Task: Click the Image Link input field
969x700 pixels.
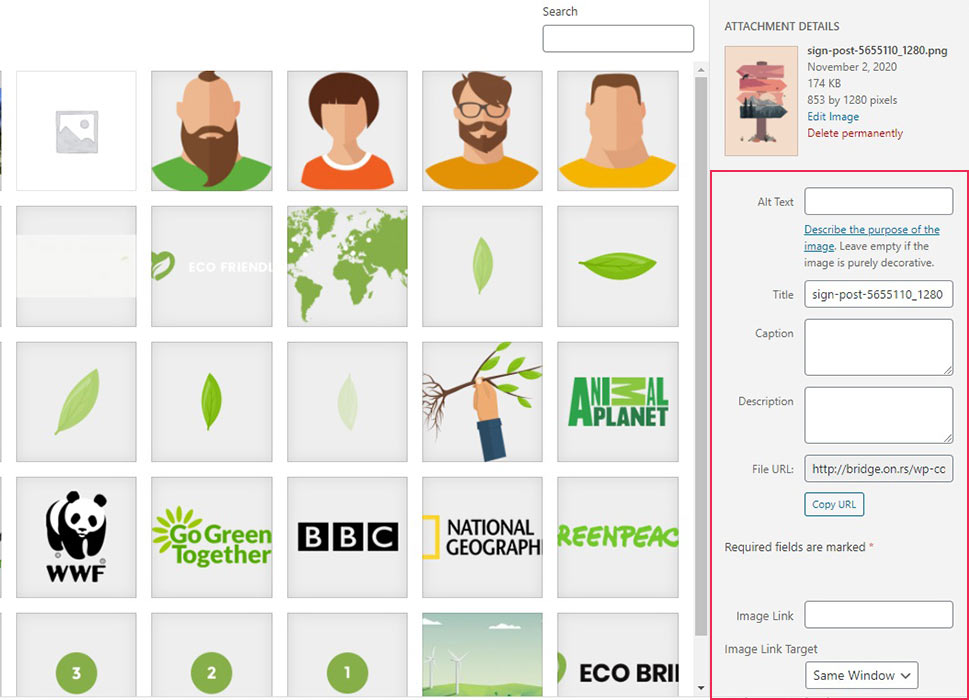Action: coord(878,615)
